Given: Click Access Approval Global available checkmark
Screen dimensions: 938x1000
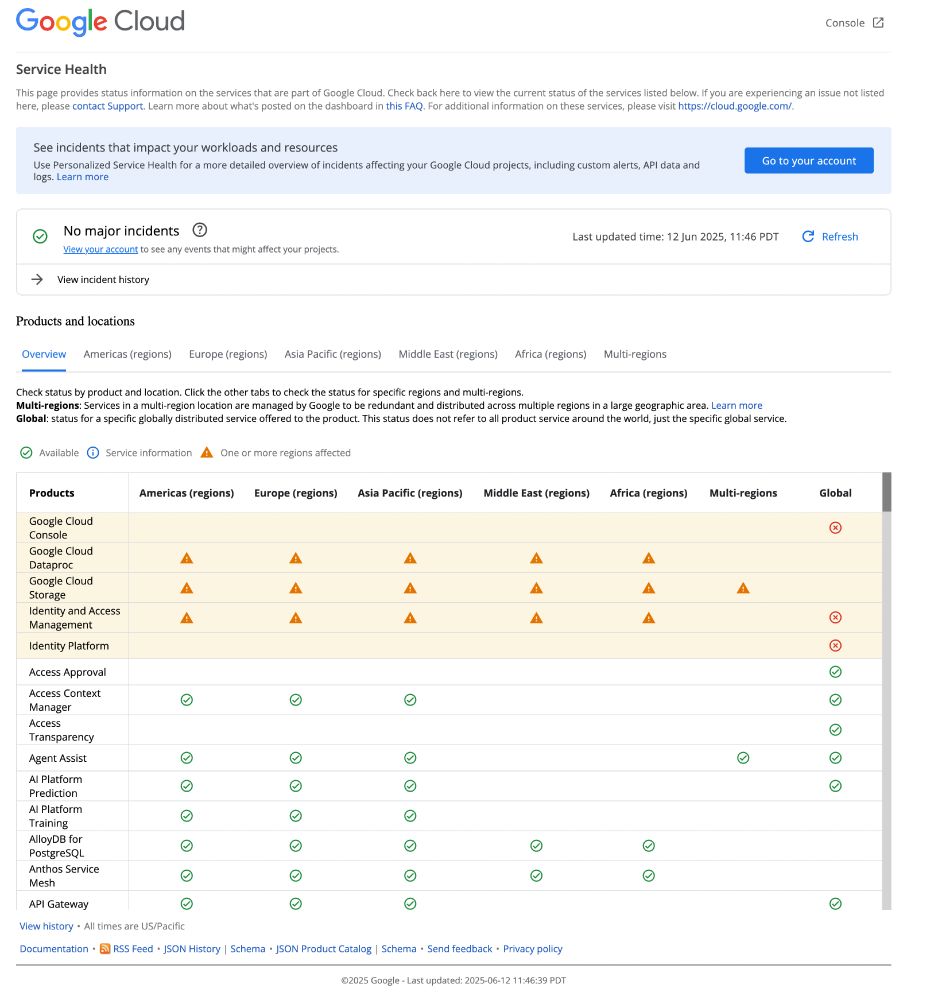Looking at the screenshot, I should tap(835, 672).
